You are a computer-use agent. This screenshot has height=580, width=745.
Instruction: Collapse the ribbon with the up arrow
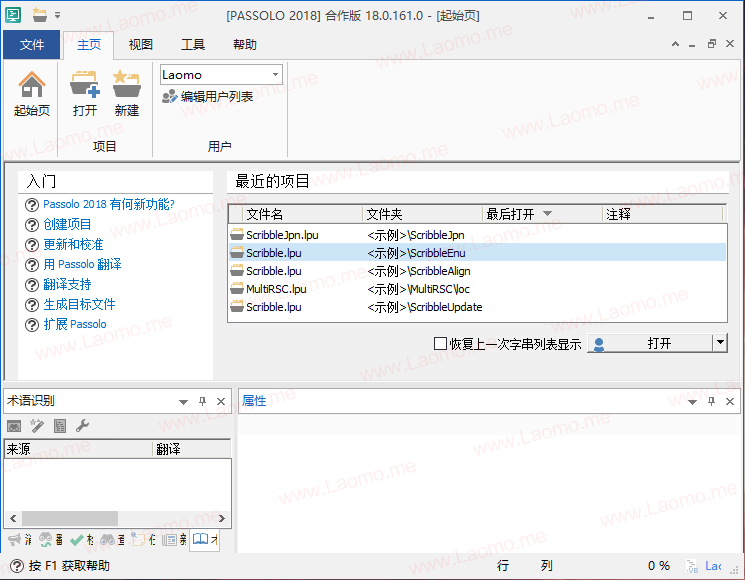pos(675,44)
